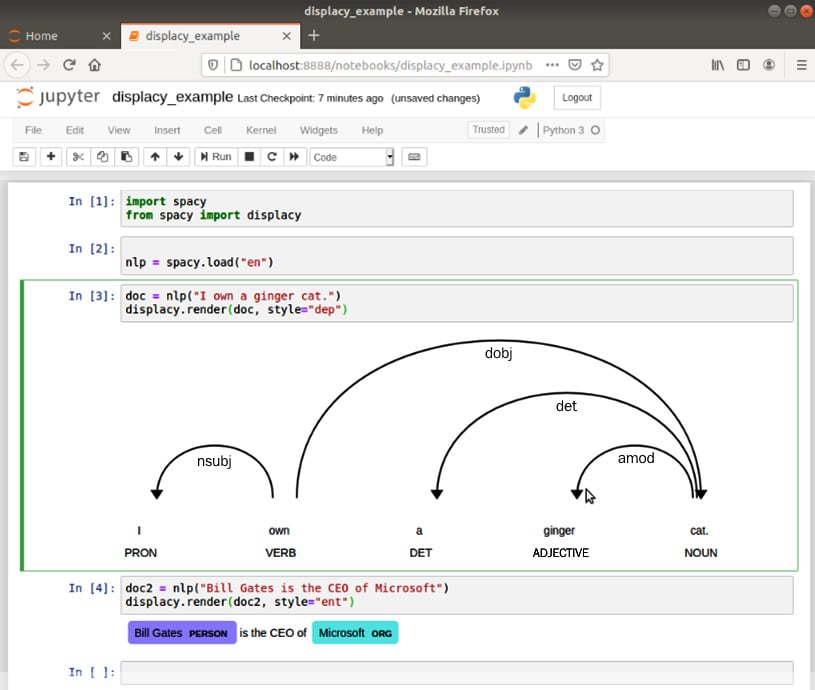Interrupt the kernel with stop icon

point(249,157)
